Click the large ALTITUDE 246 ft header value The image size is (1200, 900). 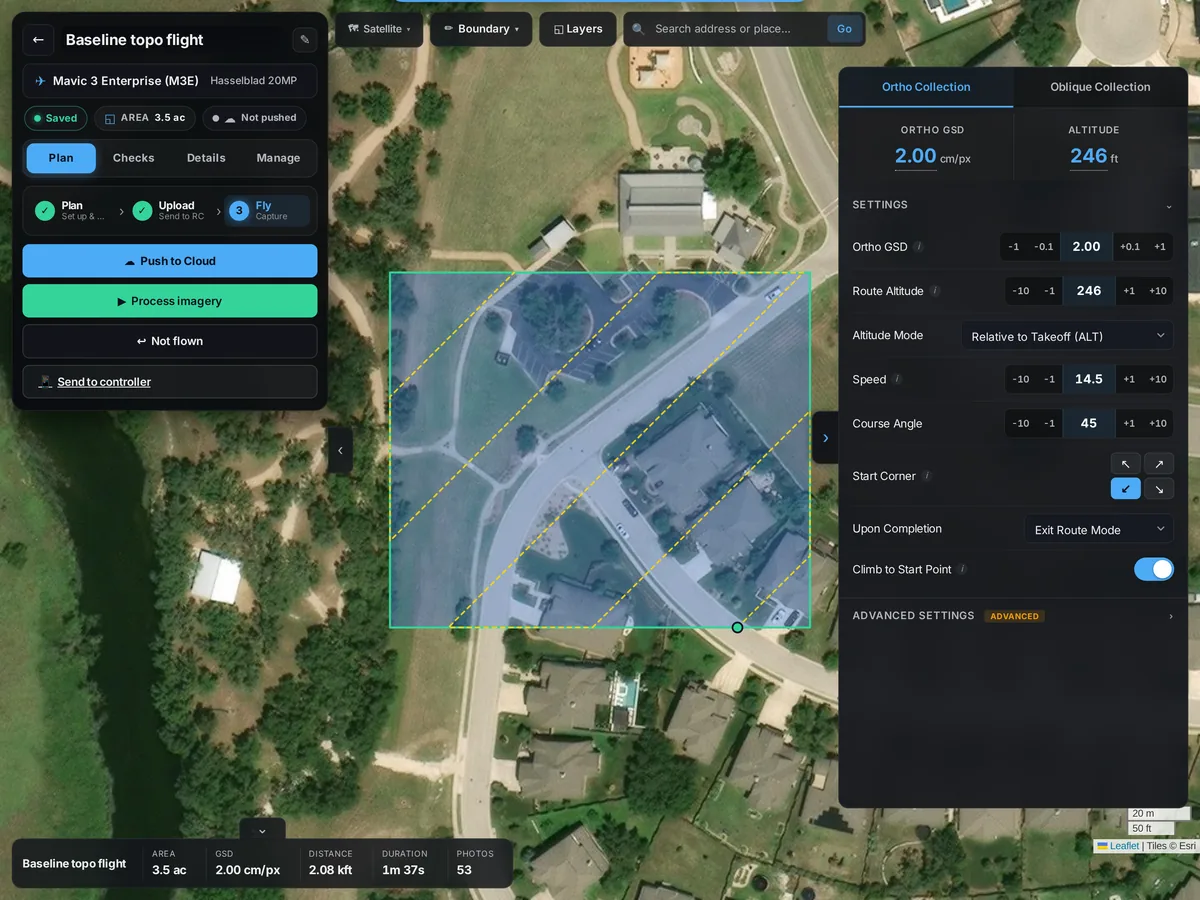(1088, 156)
